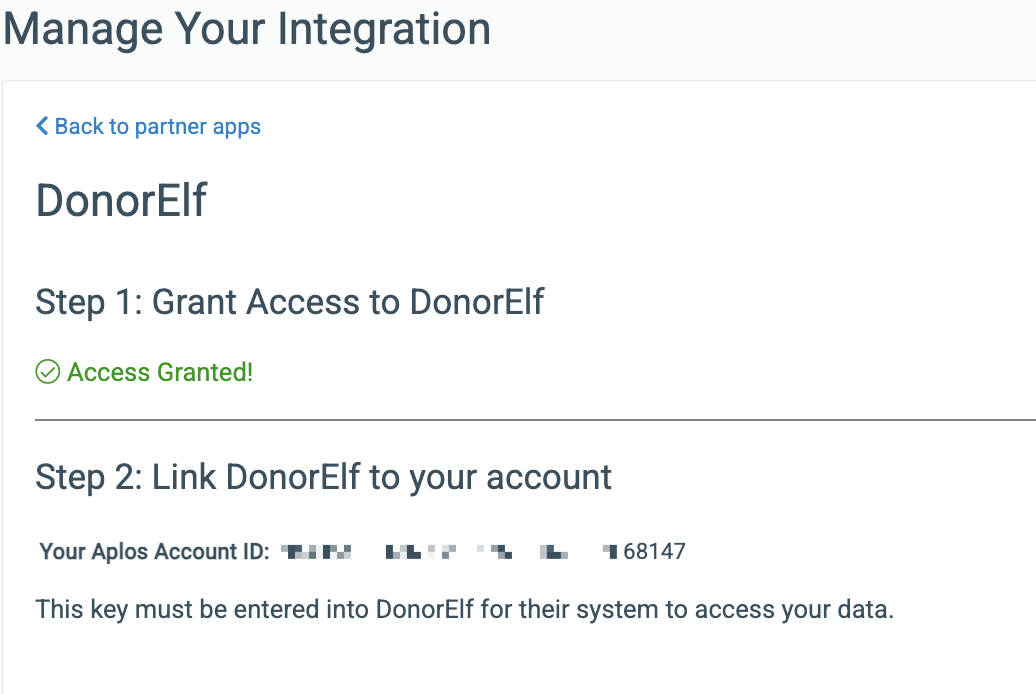Click the horizontal divider between steps

(x=535, y=419)
